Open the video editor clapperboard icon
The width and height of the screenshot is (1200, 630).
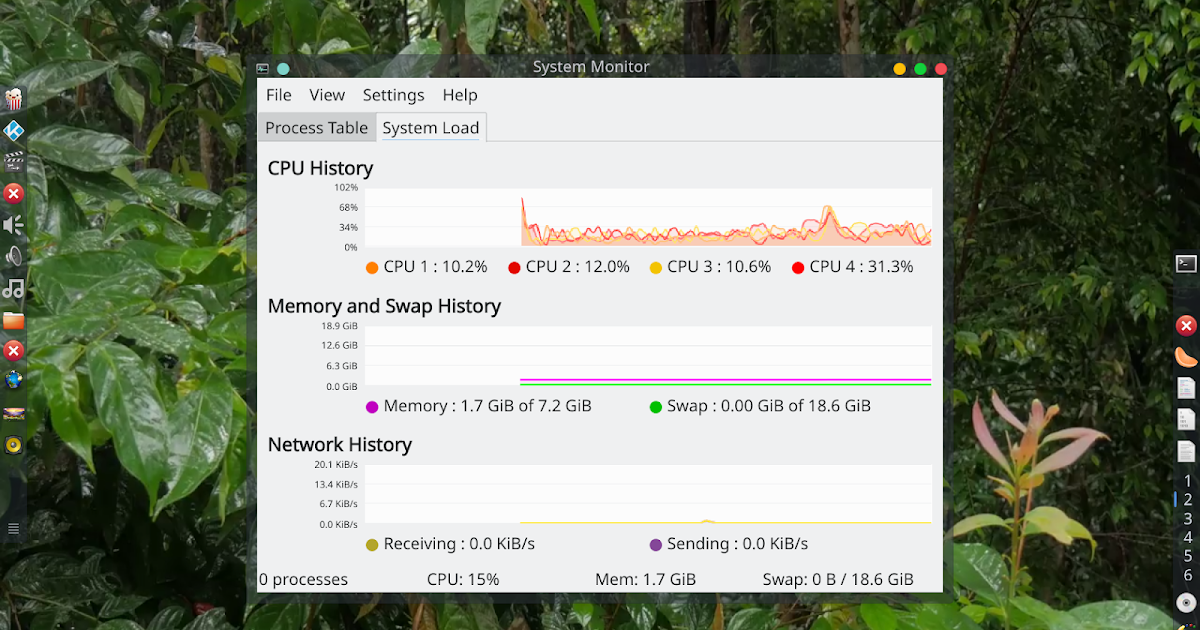(15, 161)
